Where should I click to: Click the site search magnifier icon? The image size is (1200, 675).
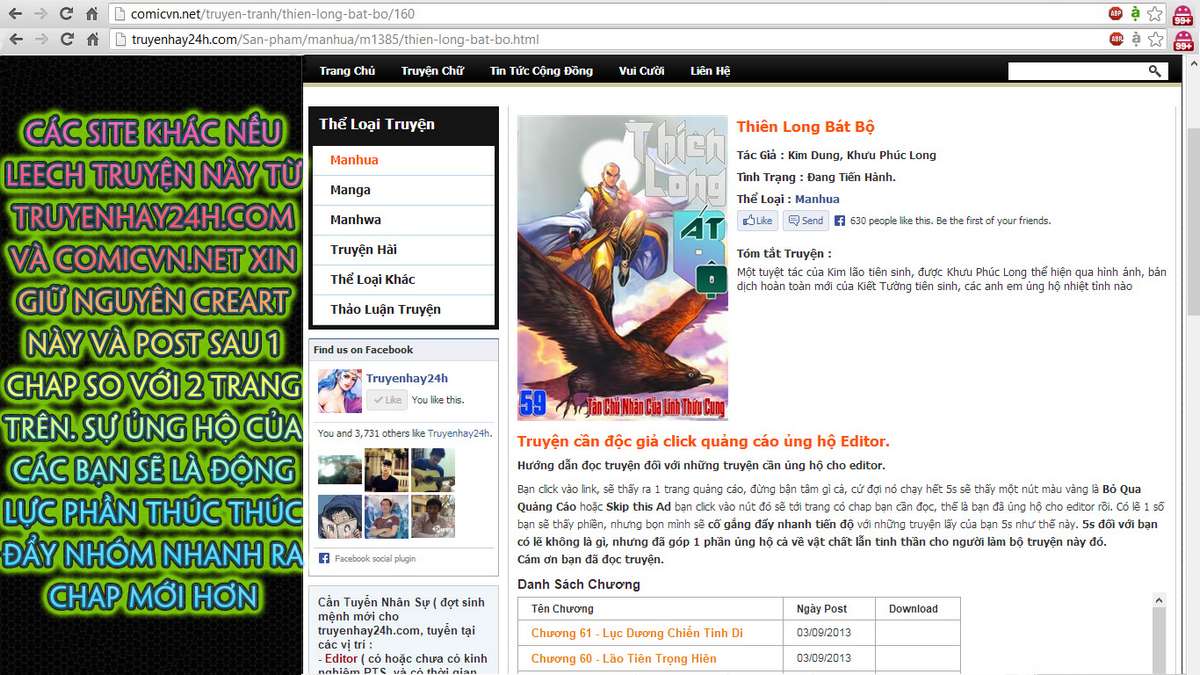pos(1155,71)
